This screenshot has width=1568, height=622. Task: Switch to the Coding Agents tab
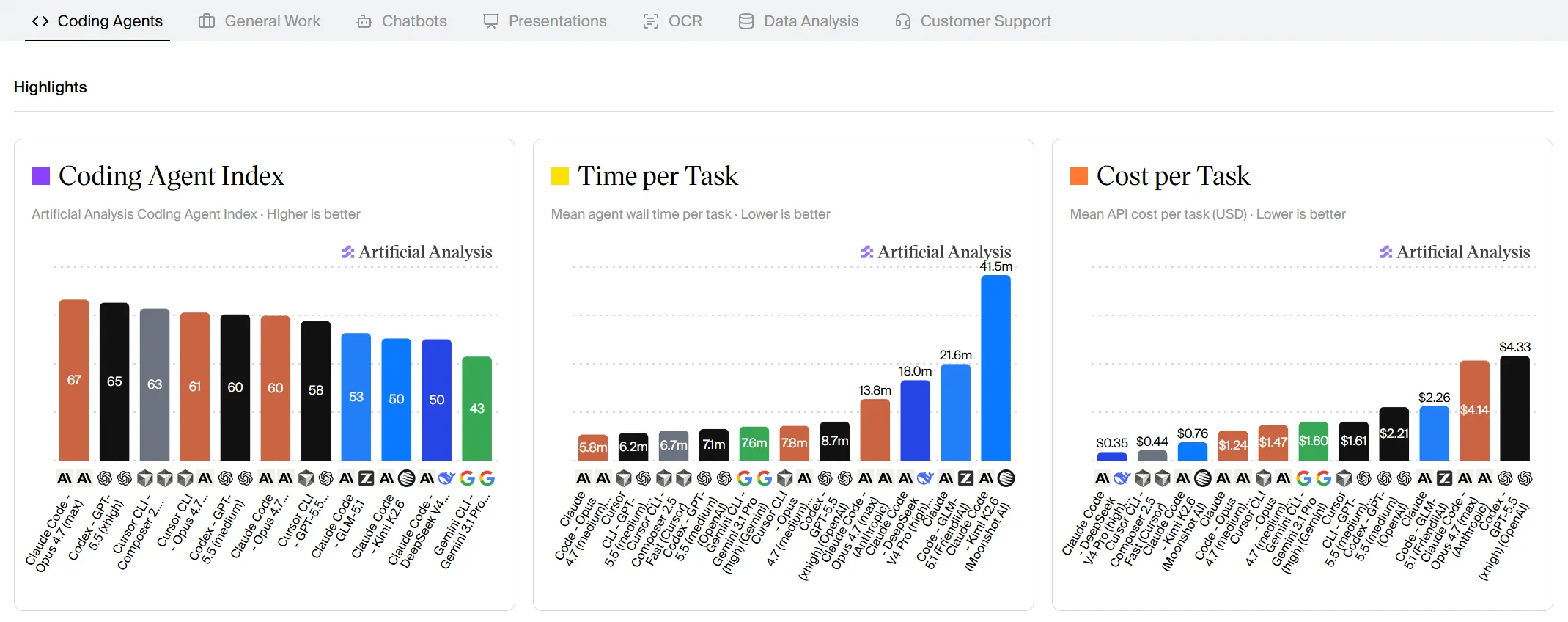[x=97, y=21]
